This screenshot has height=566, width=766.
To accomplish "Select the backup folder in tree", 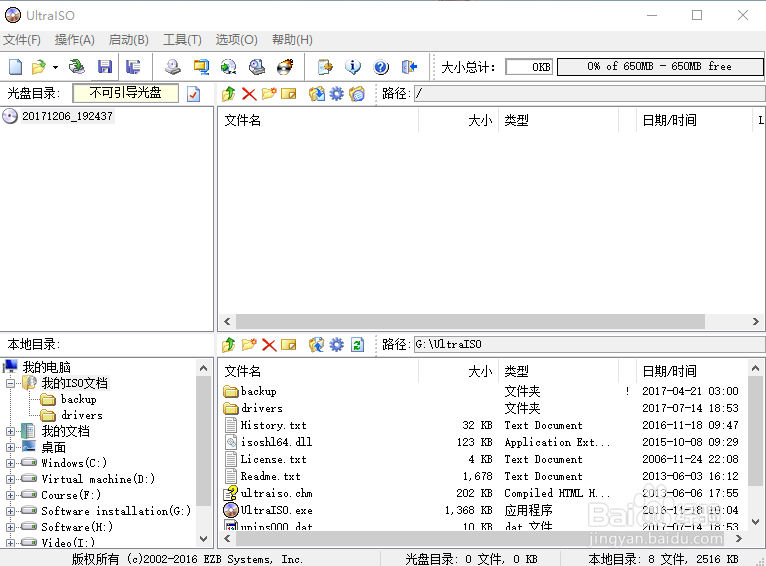I will [x=78, y=399].
